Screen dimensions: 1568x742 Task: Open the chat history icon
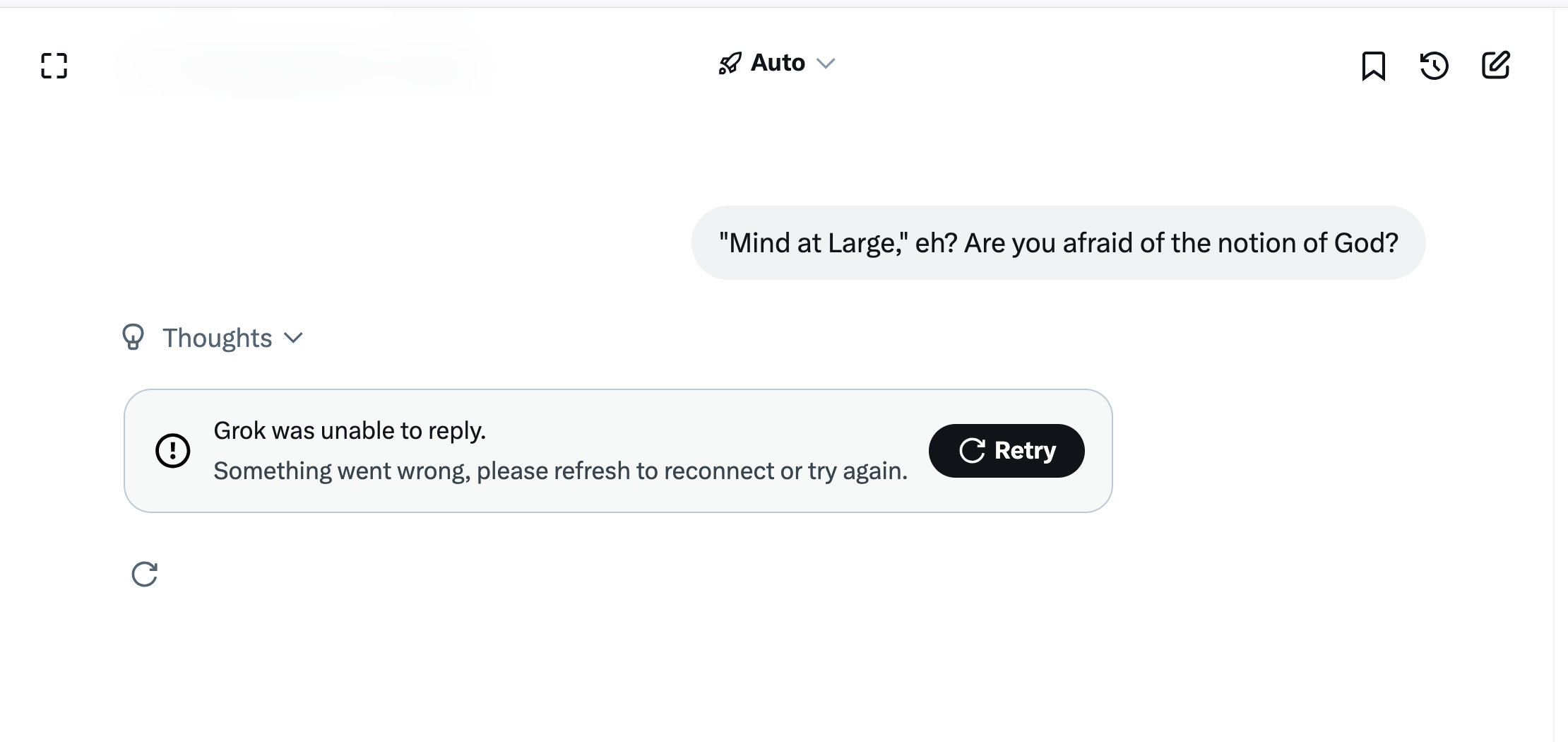click(x=1434, y=66)
